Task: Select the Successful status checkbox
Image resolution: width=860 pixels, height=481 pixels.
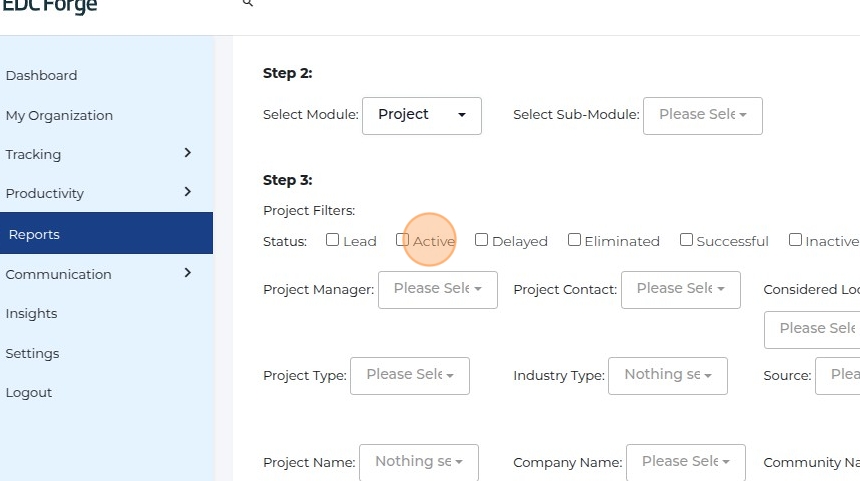Action: [686, 240]
